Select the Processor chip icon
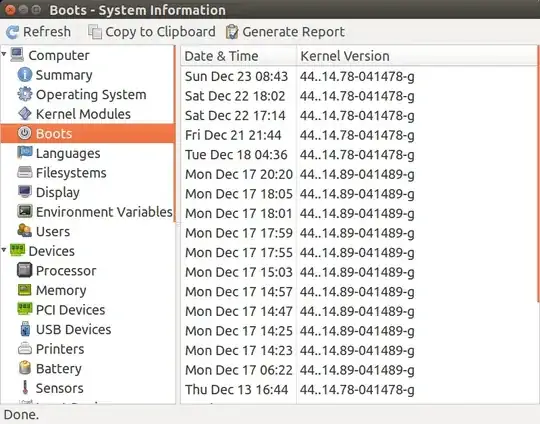This screenshot has height=424, width=540. tap(25, 270)
